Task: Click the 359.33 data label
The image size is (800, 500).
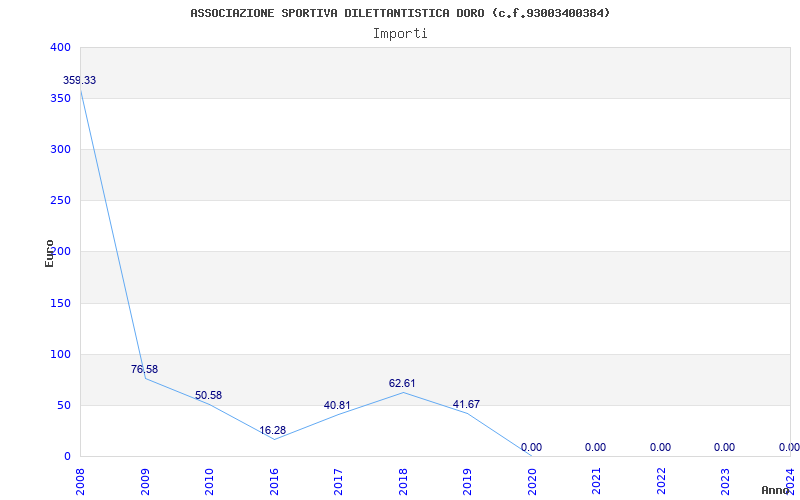Action: click(x=79, y=81)
